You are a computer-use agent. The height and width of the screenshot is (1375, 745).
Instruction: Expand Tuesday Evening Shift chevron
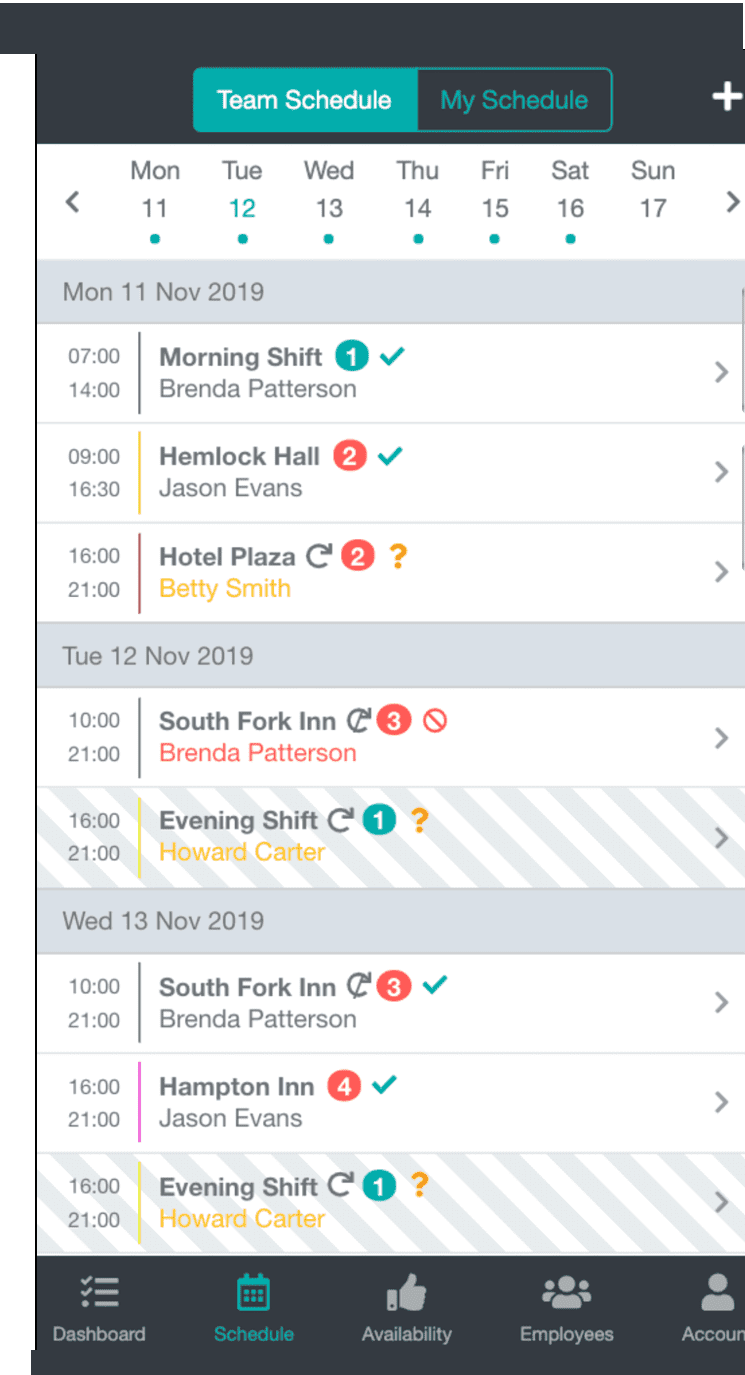(x=721, y=837)
